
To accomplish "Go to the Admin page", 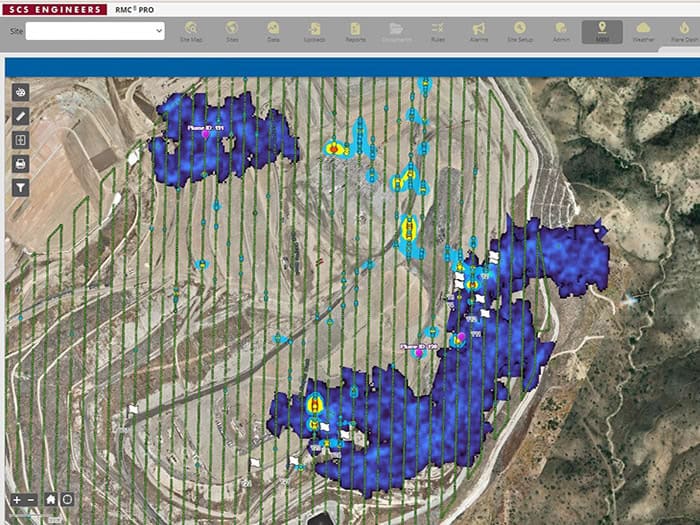I will [561, 32].
